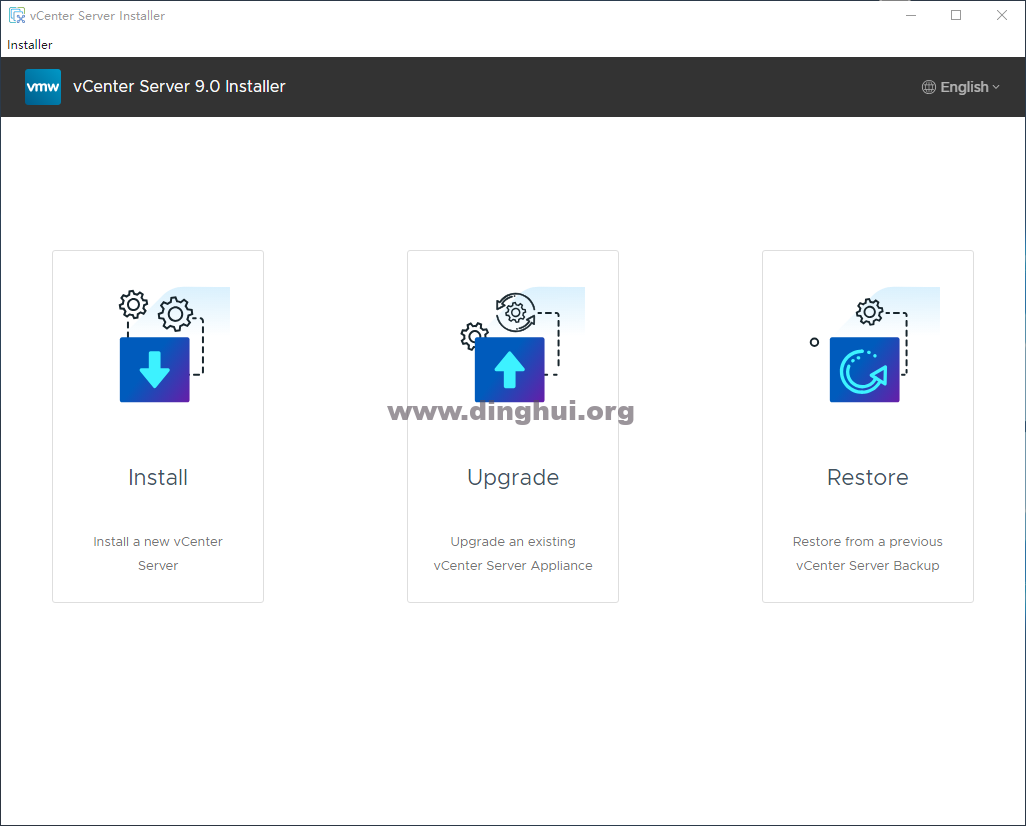This screenshot has height=826, width=1026.
Task: Close the vCenter Server Installer window
Action: [1002, 15]
